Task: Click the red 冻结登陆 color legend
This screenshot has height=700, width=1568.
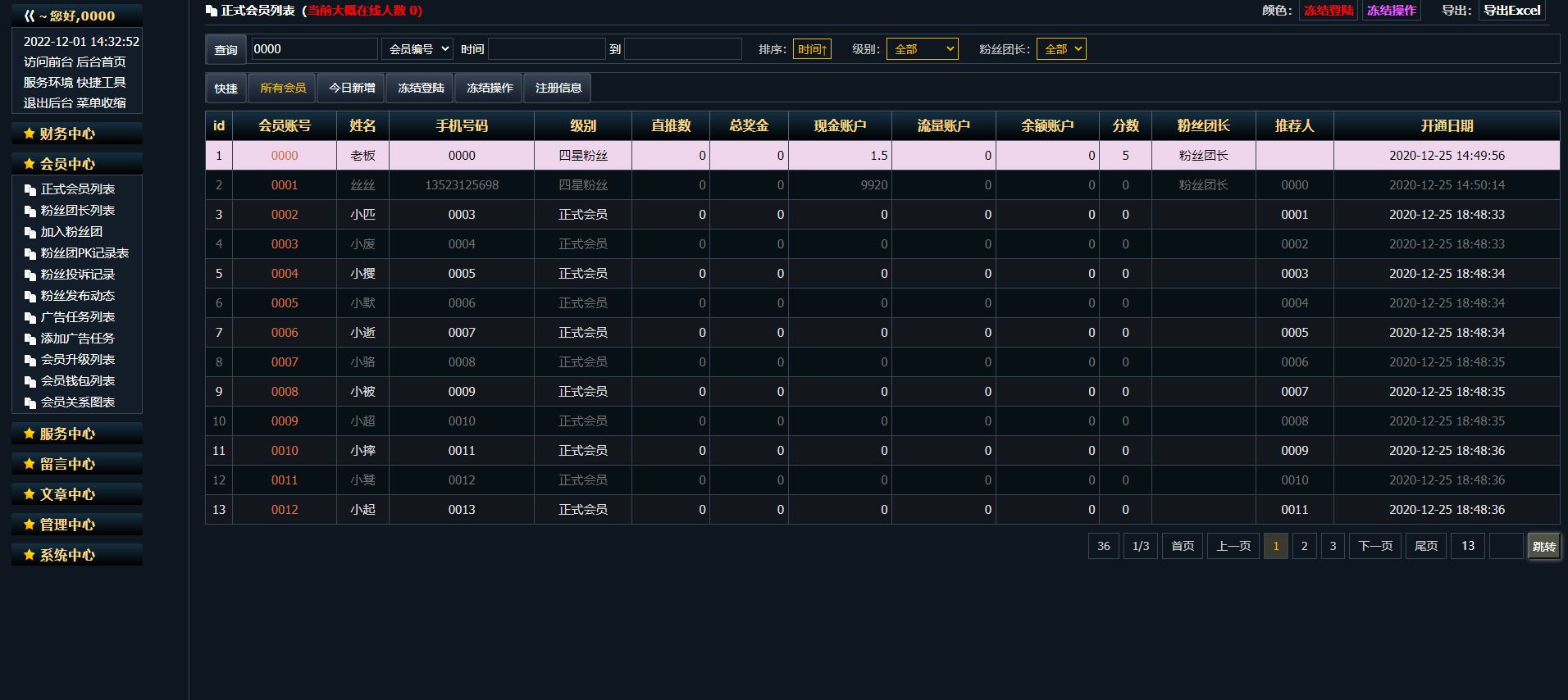Action: pos(1329,11)
